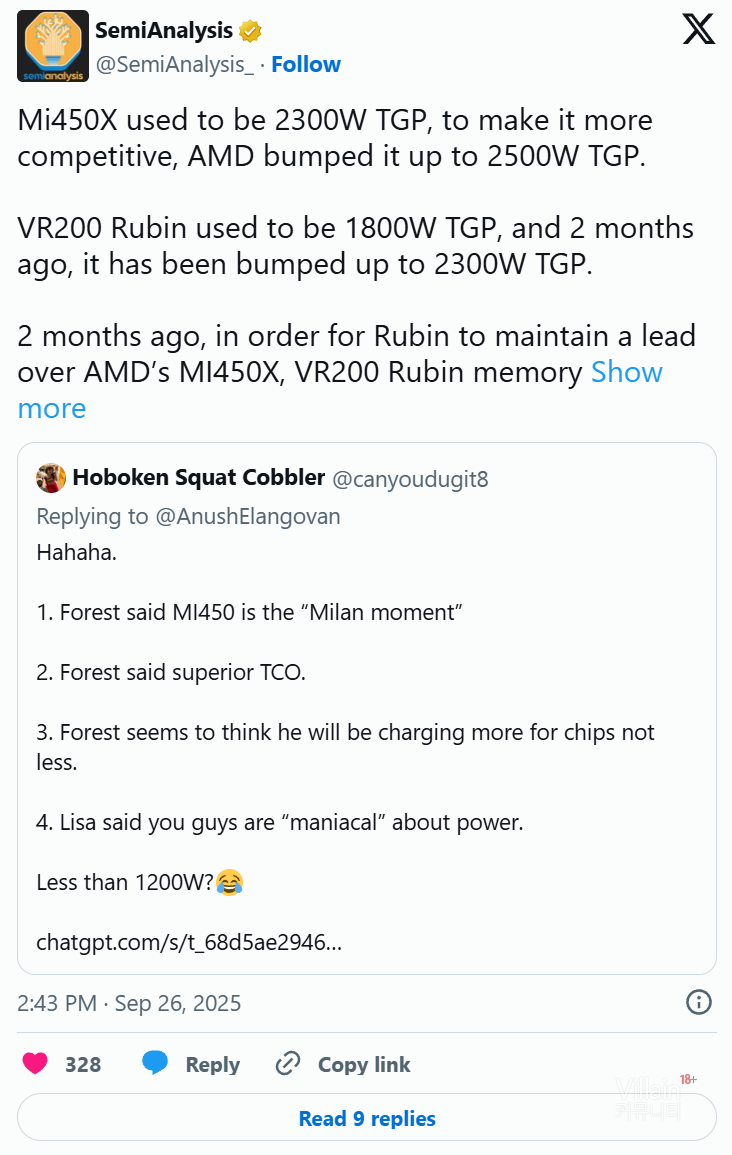
Task: Expand tweet with Show more
Action: pos(626,372)
